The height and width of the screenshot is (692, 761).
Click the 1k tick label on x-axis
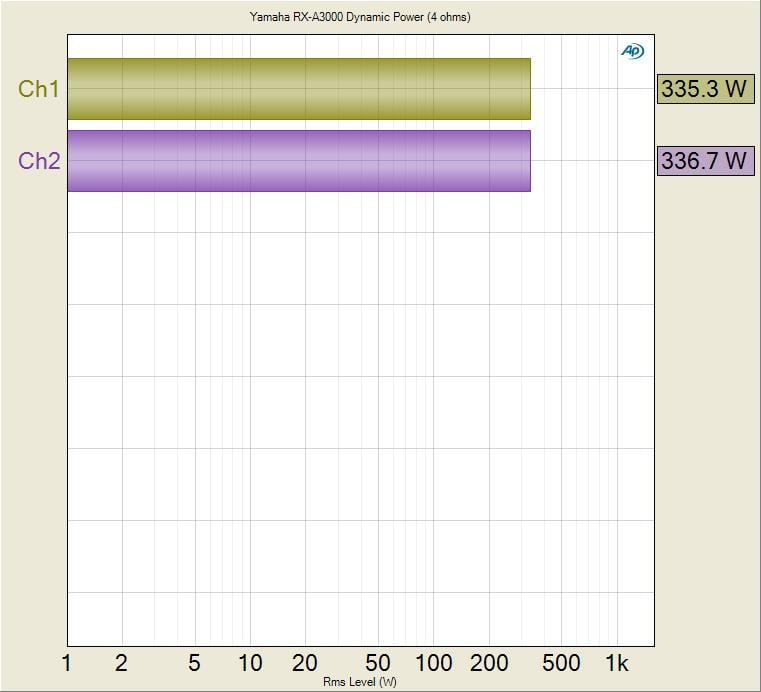[617, 663]
